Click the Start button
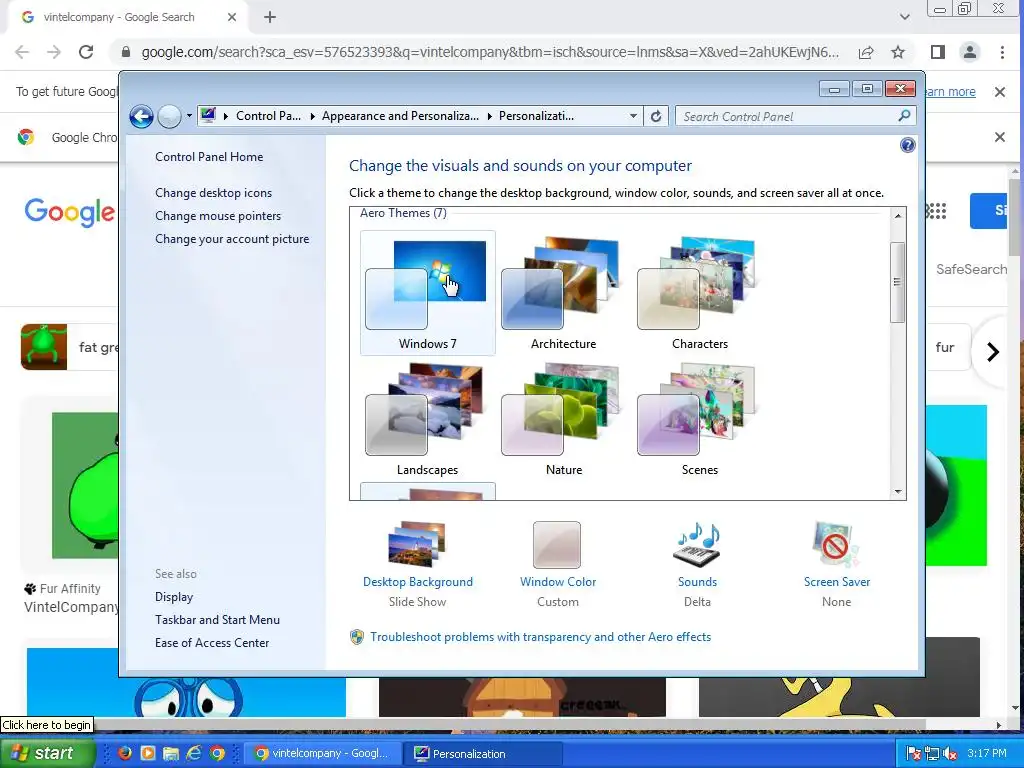 point(46,753)
